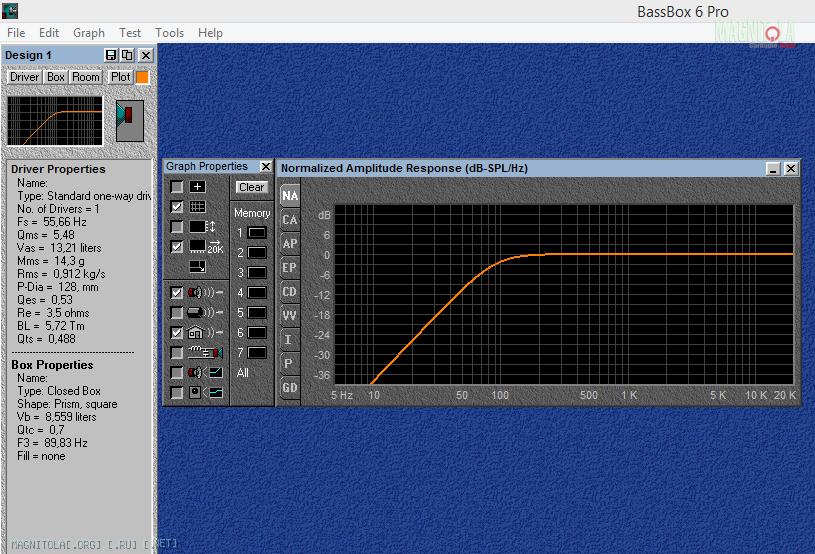Select memory slot 3 swatch
Image resolution: width=815 pixels, height=554 pixels.
(x=257, y=272)
